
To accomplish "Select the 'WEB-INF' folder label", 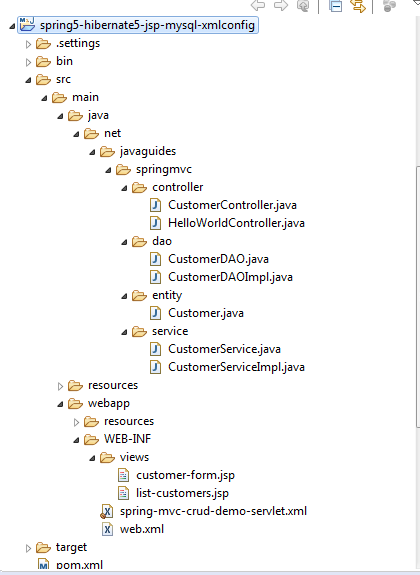I will (127, 439).
